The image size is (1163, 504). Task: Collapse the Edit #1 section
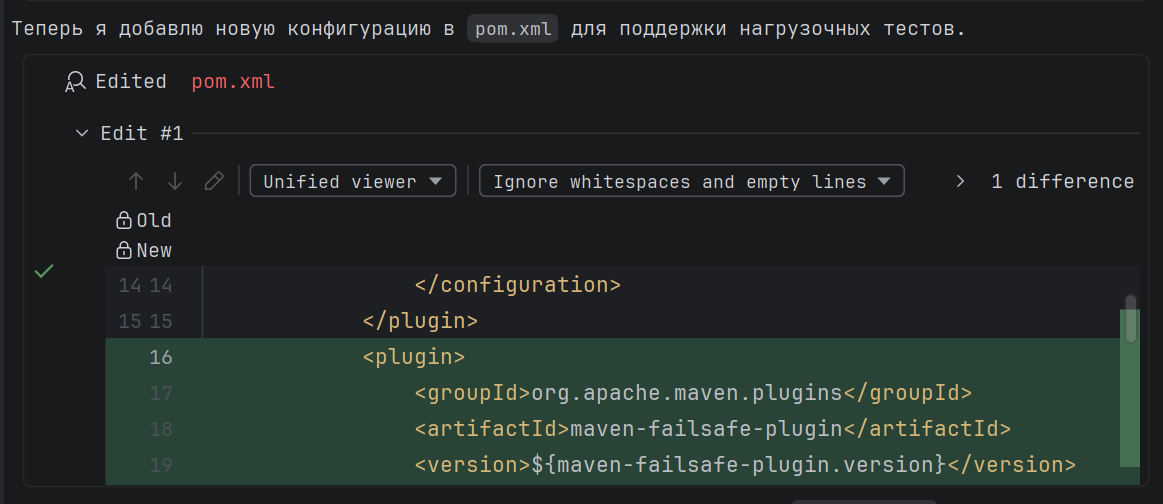(x=82, y=133)
